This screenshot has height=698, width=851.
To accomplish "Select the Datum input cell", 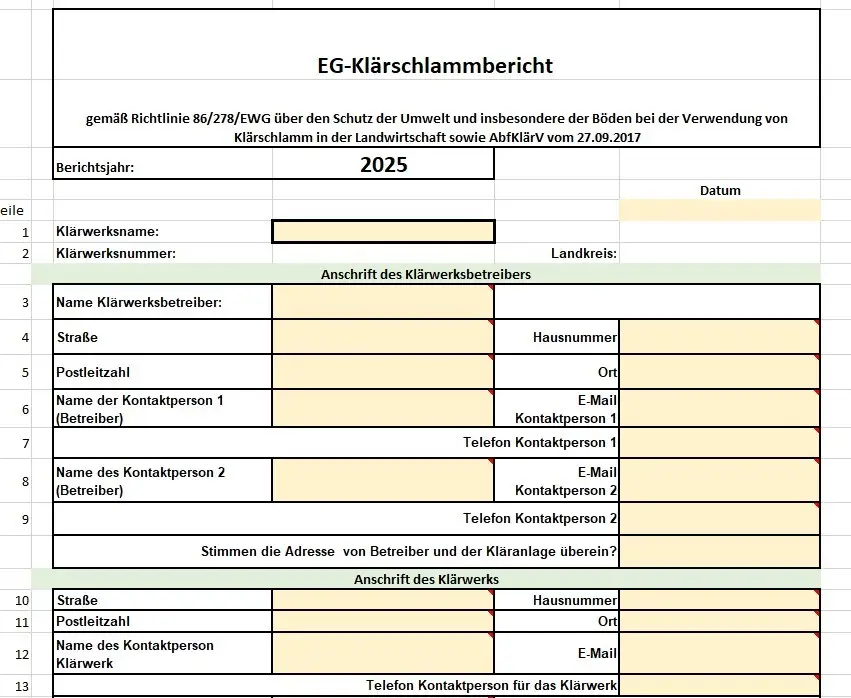I will tap(719, 210).
